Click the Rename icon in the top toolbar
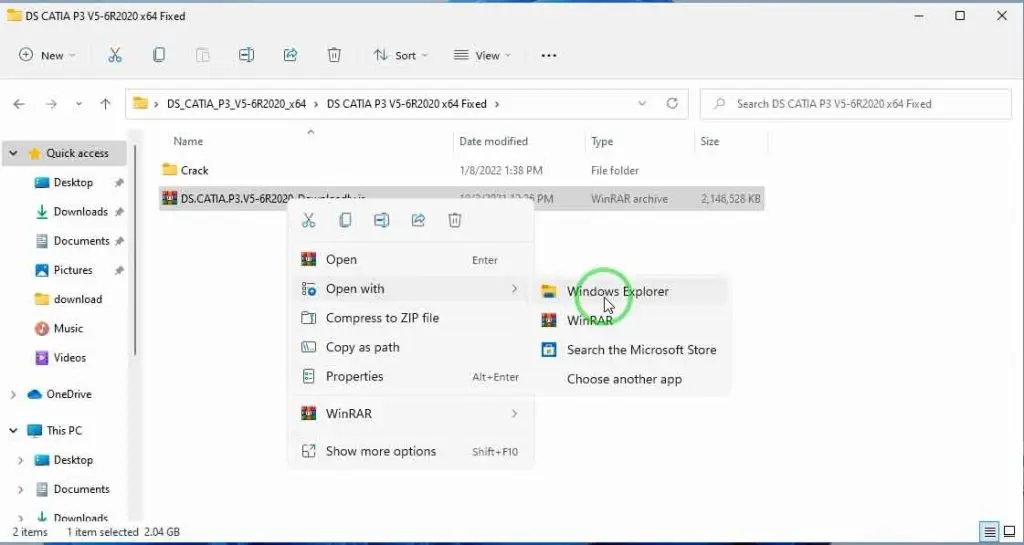Image resolution: width=1024 pixels, height=545 pixels. tap(247, 55)
